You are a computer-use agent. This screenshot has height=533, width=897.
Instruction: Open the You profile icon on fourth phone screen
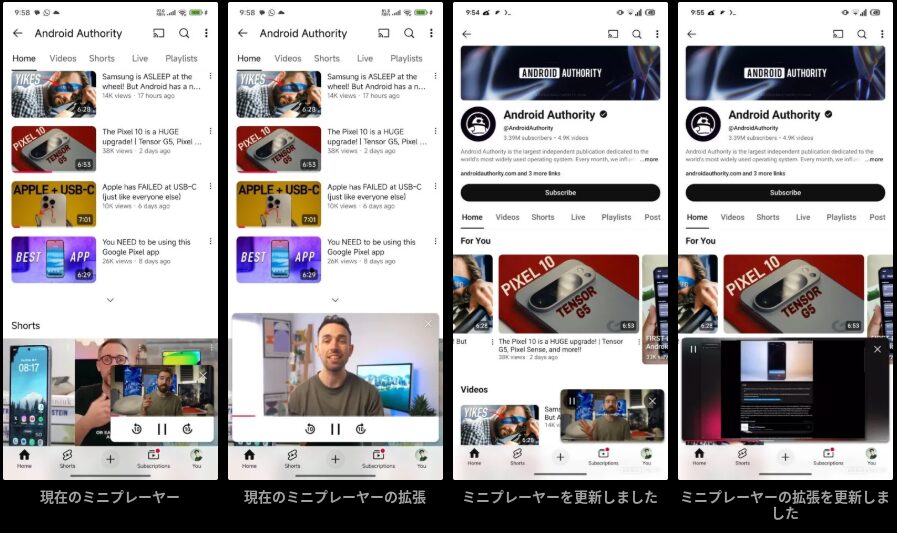click(x=871, y=456)
